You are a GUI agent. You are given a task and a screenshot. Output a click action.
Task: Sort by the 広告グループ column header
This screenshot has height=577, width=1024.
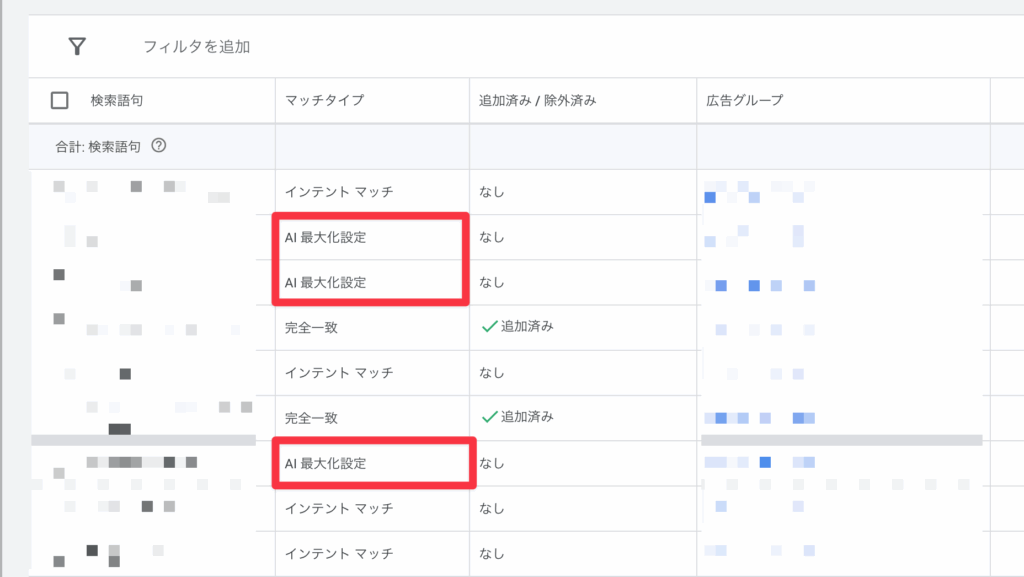[x=744, y=101]
